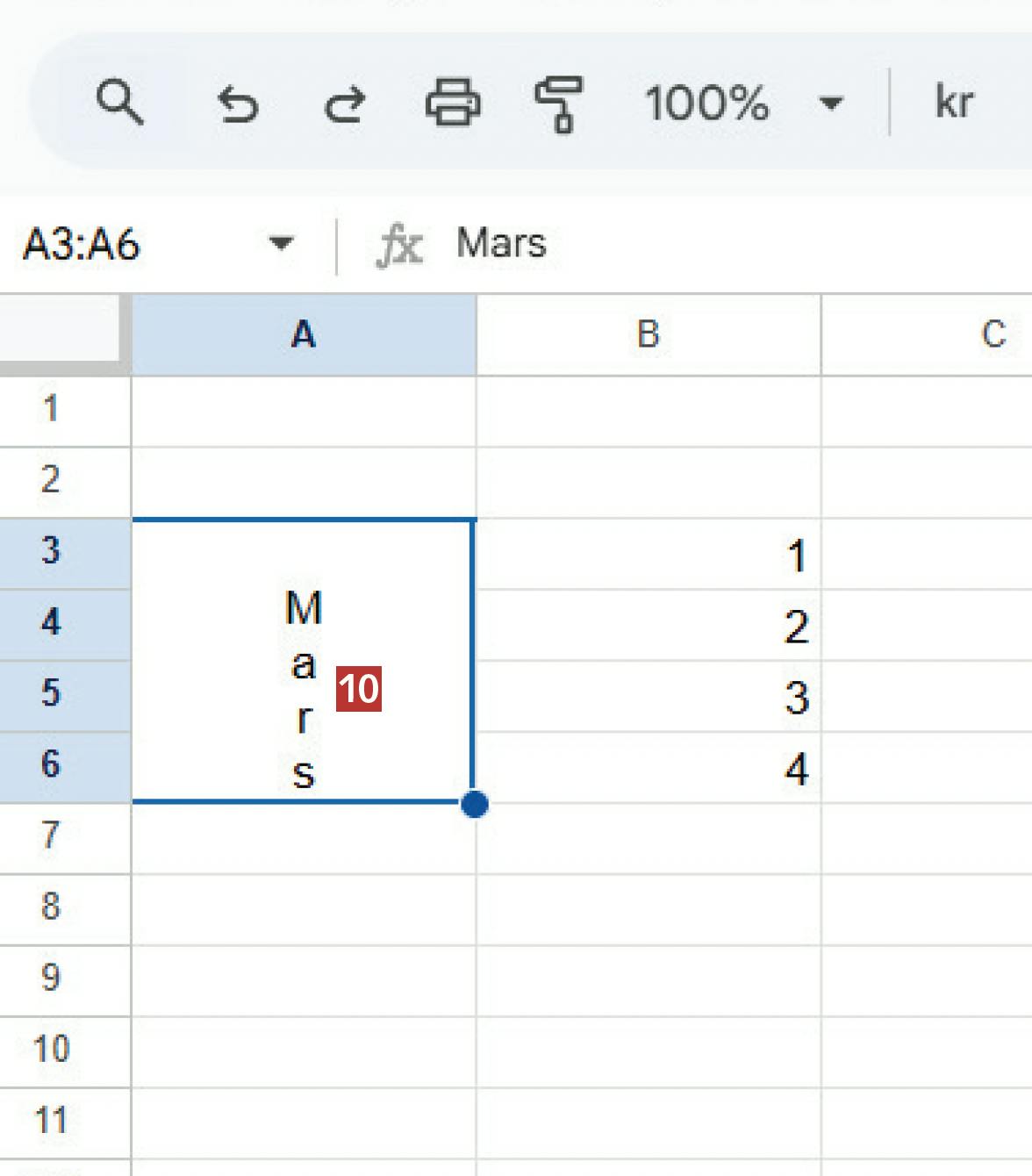1032x1176 pixels.
Task: Select column A header
Action: coord(304,334)
